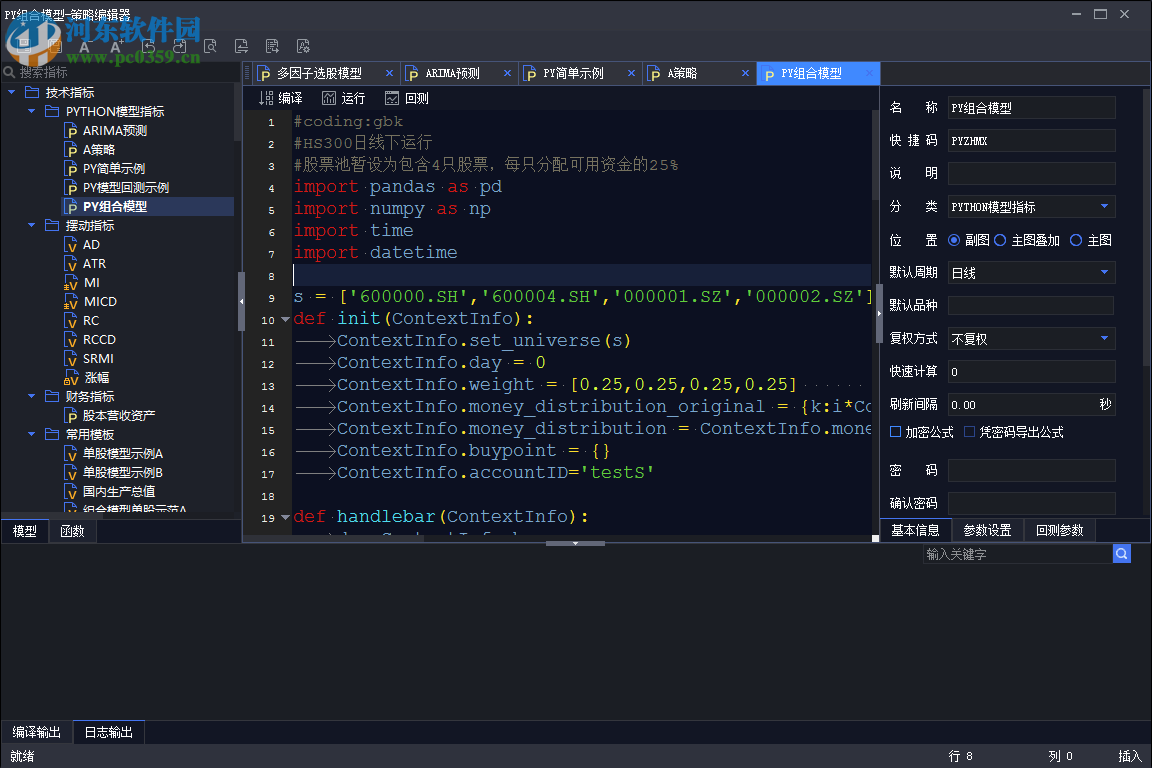Close the 多因子选股模型 tab
The width and height of the screenshot is (1152, 768).
(x=388, y=73)
